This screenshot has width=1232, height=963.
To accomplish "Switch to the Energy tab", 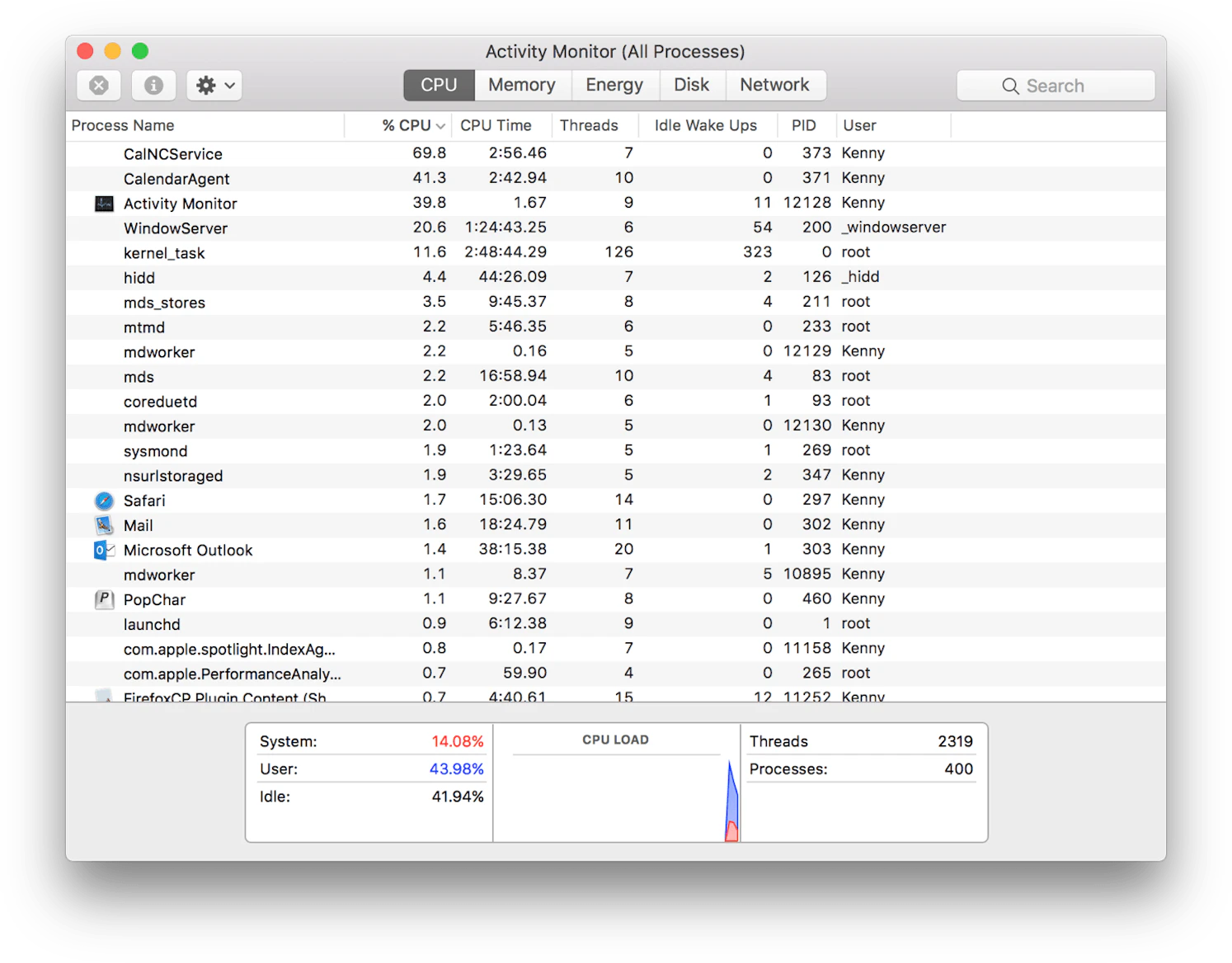I will (614, 84).
